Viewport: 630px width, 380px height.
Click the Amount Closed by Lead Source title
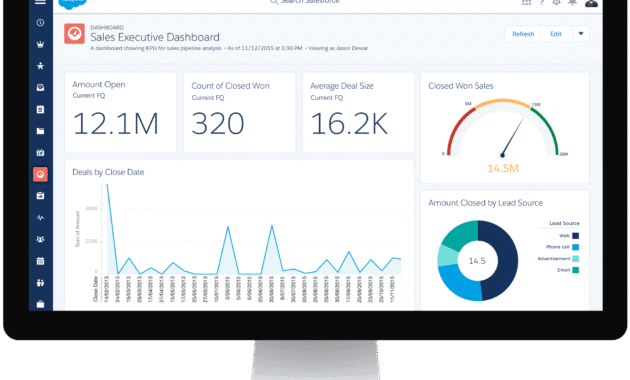point(485,203)
